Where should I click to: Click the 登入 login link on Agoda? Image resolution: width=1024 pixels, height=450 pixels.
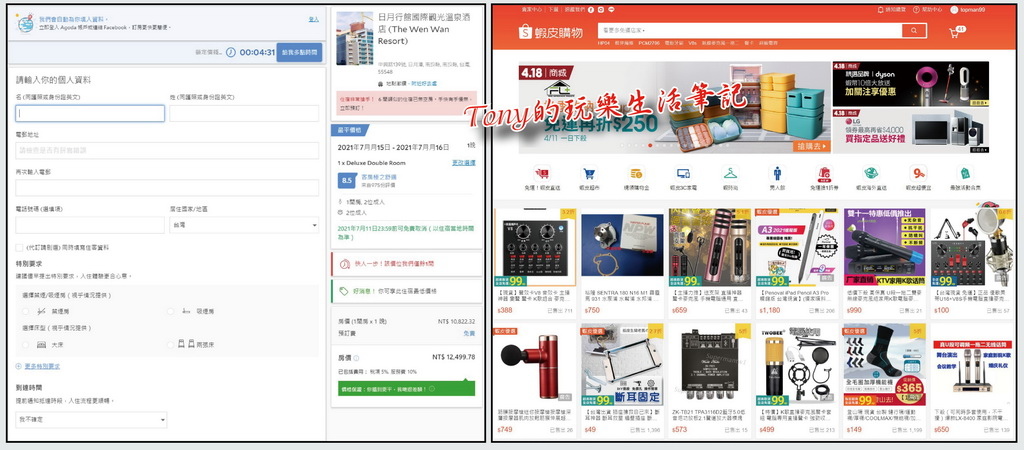313,20
